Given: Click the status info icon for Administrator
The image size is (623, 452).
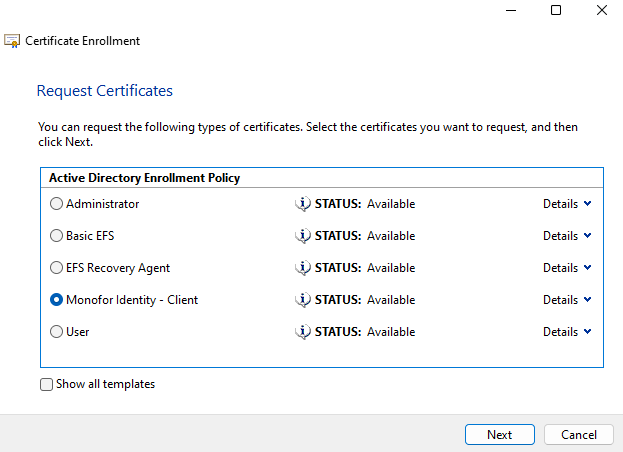Looking at the screenshot, I should (303, 204).
